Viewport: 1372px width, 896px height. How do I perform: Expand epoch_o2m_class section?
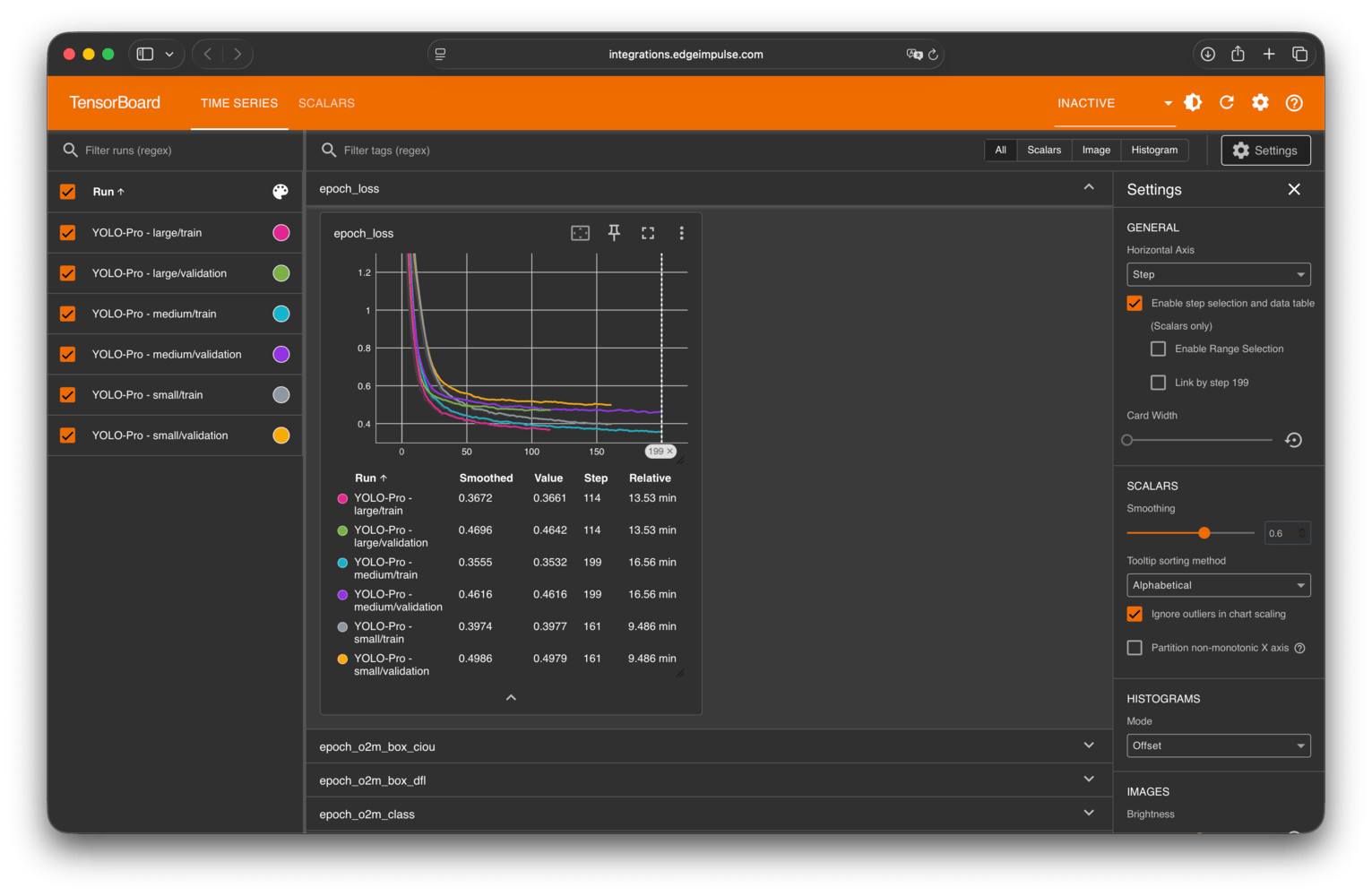1089,814
